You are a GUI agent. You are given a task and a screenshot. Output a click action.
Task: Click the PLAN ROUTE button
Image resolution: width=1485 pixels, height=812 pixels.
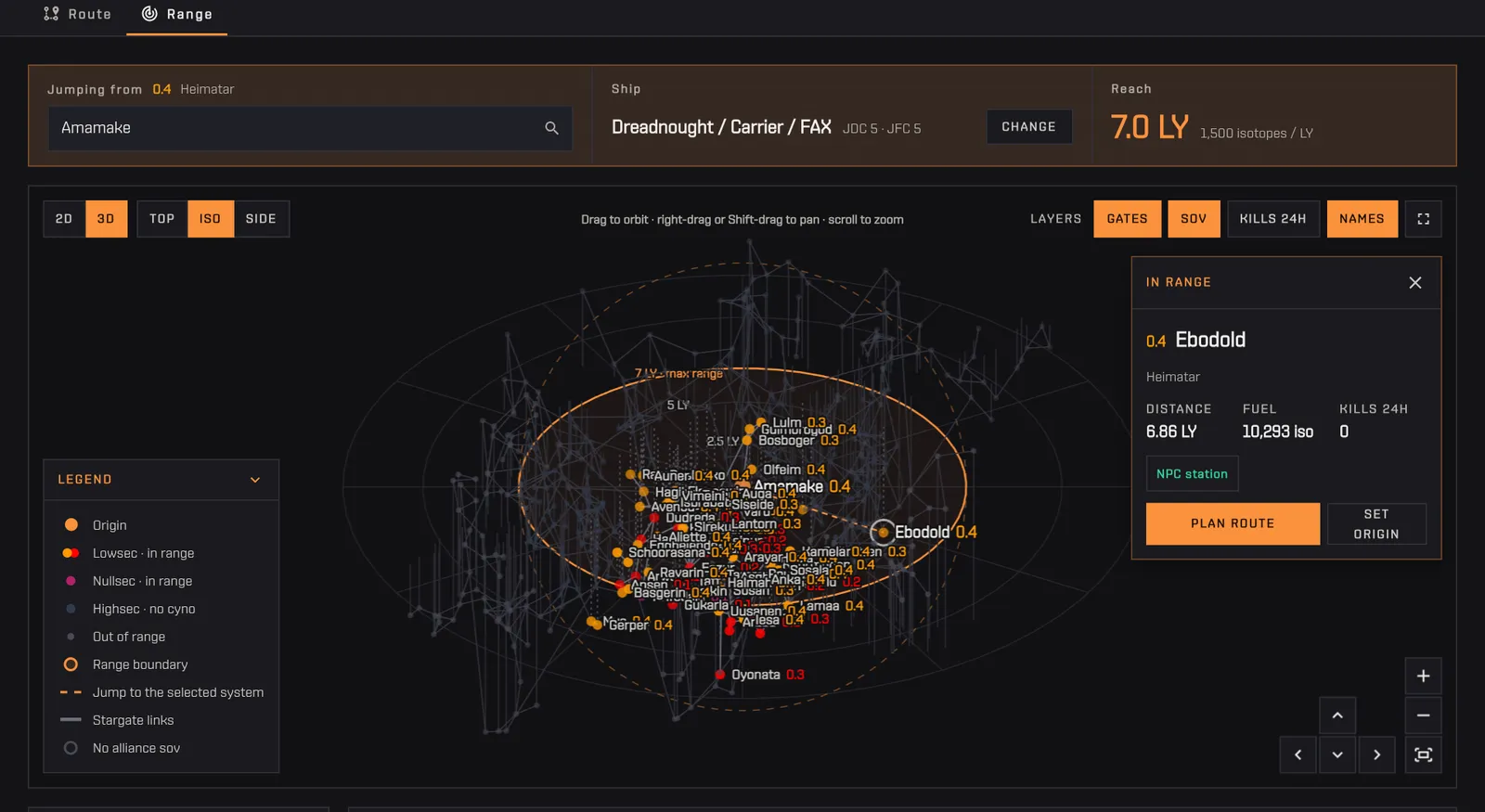tap(1233, 523)
